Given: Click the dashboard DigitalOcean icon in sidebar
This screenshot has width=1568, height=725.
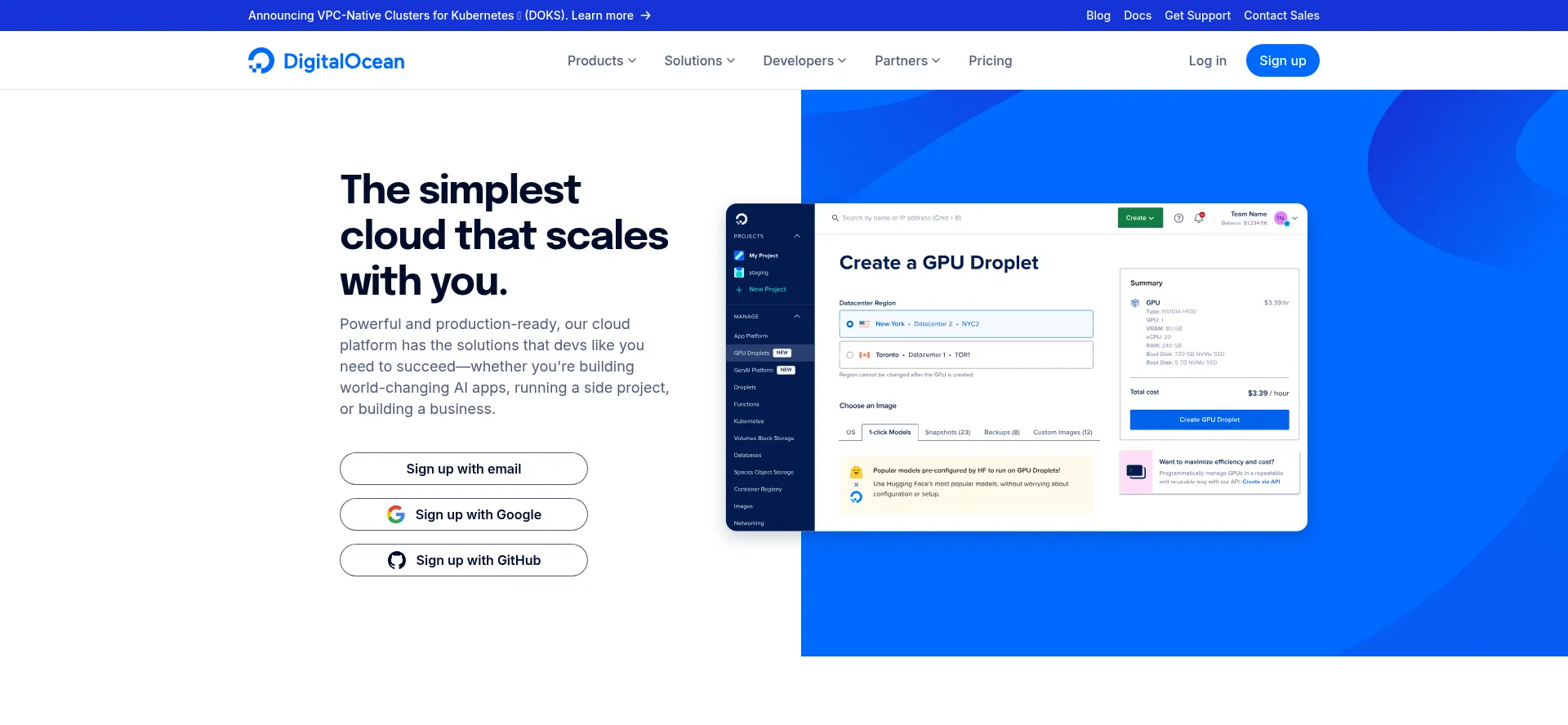Looking at the screenshot, I should (x=742, y=219).
